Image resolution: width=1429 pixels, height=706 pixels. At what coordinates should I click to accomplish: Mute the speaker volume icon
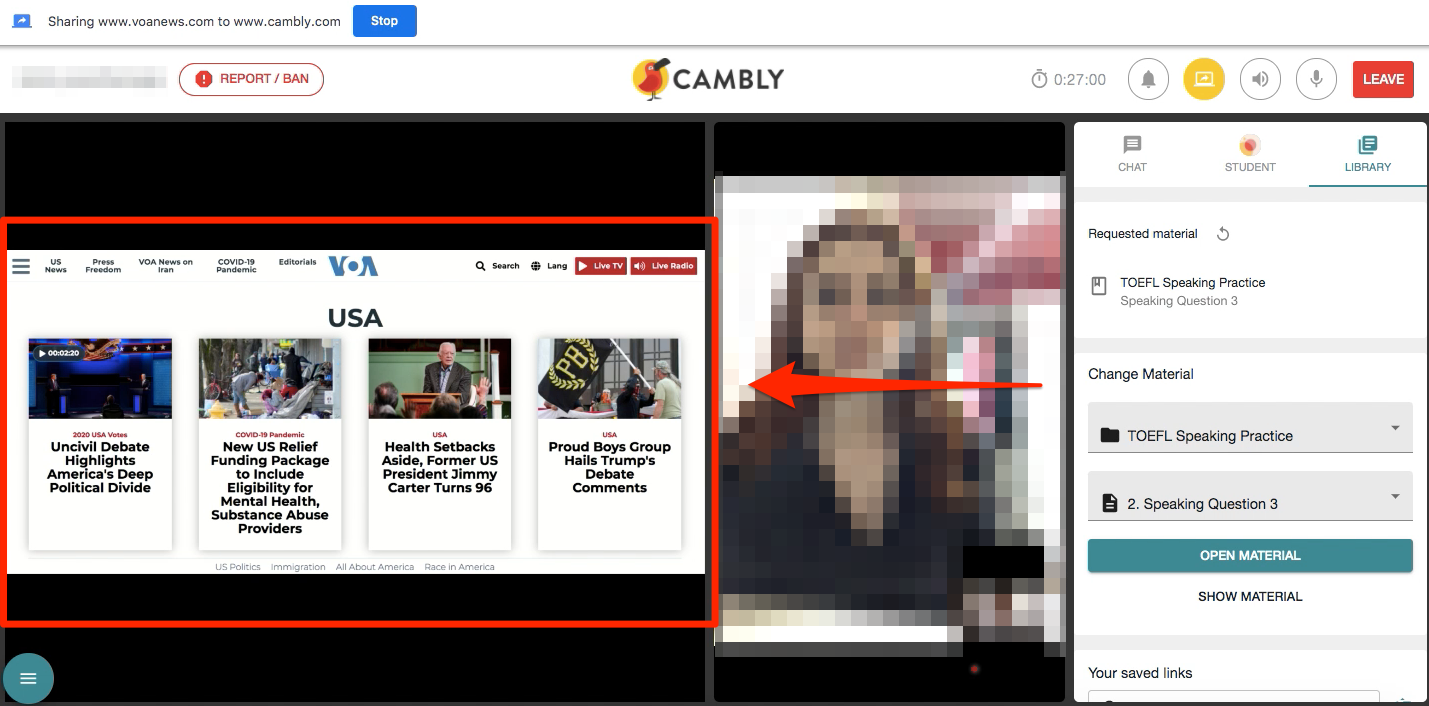[1260, 79]
